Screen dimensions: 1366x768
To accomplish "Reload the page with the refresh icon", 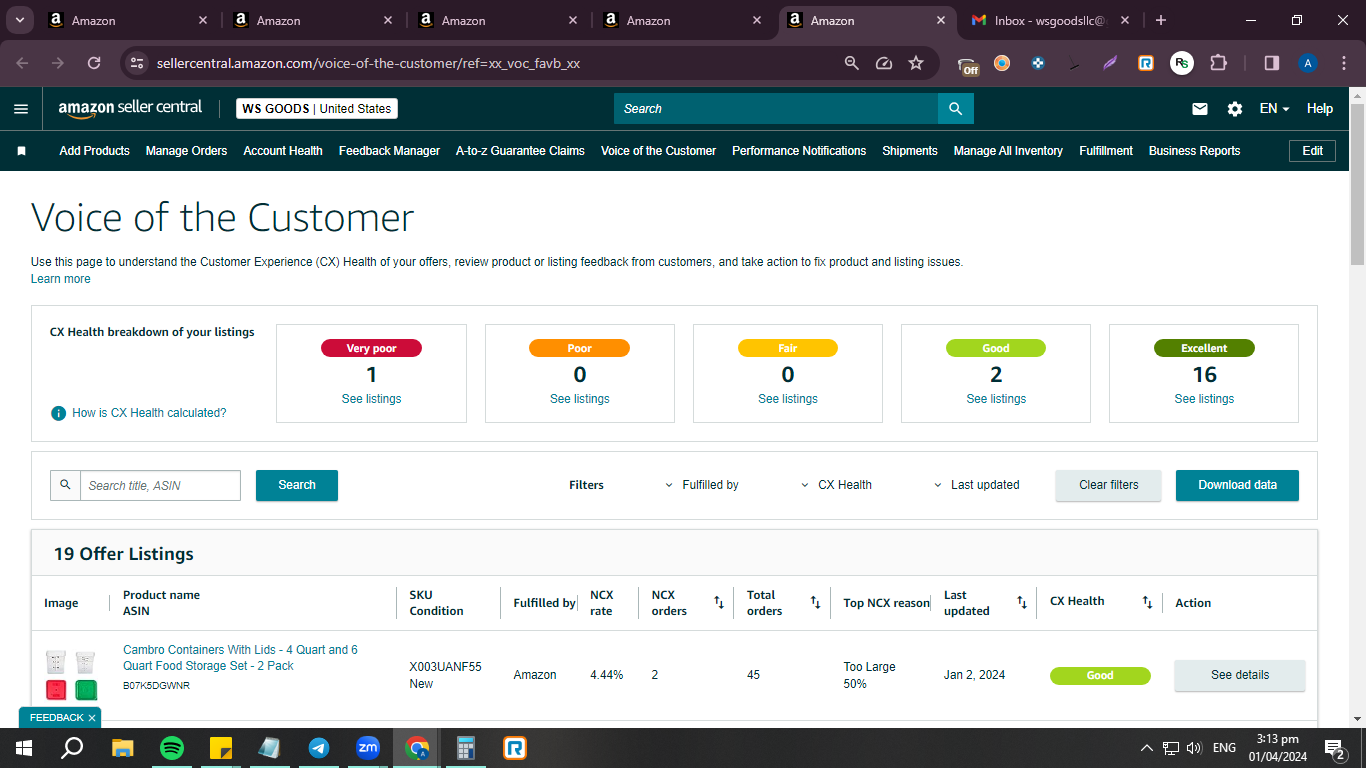I will click(x=94, y=63).
